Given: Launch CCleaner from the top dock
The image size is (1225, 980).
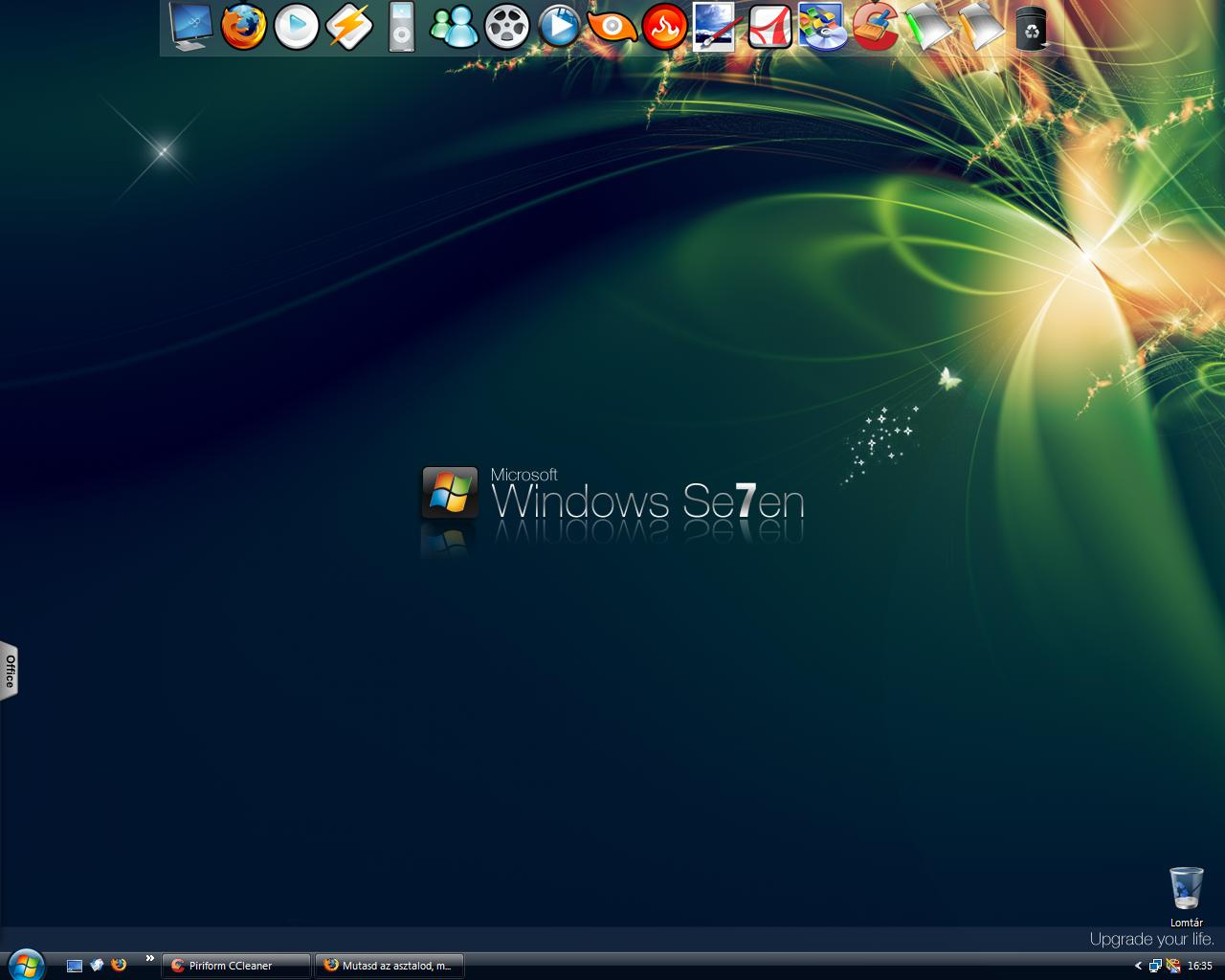Looking at the screenshot, I should [x=875, y=26].
